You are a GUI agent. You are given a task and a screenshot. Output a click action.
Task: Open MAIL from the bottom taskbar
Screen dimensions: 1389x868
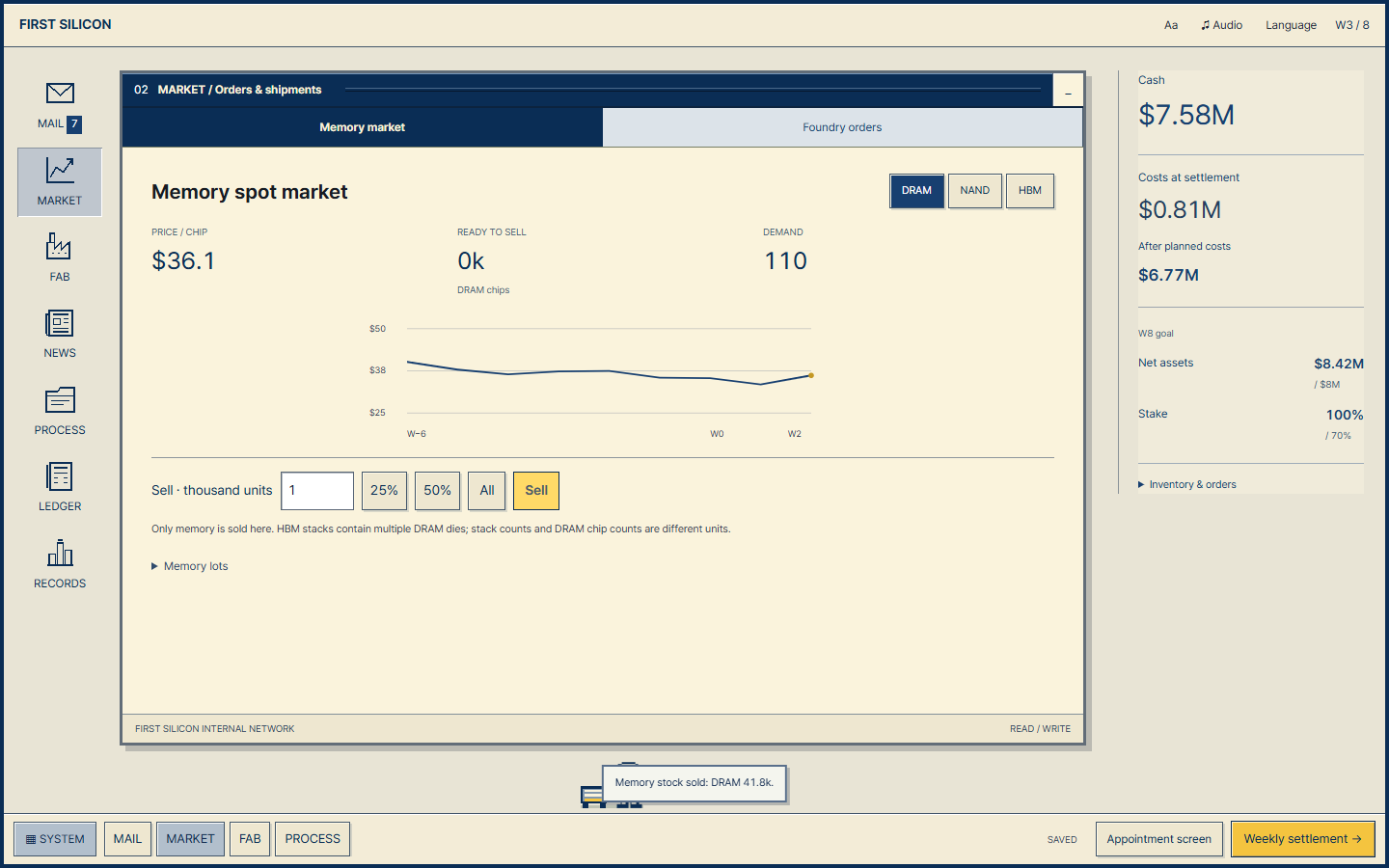tap(127, 839)
